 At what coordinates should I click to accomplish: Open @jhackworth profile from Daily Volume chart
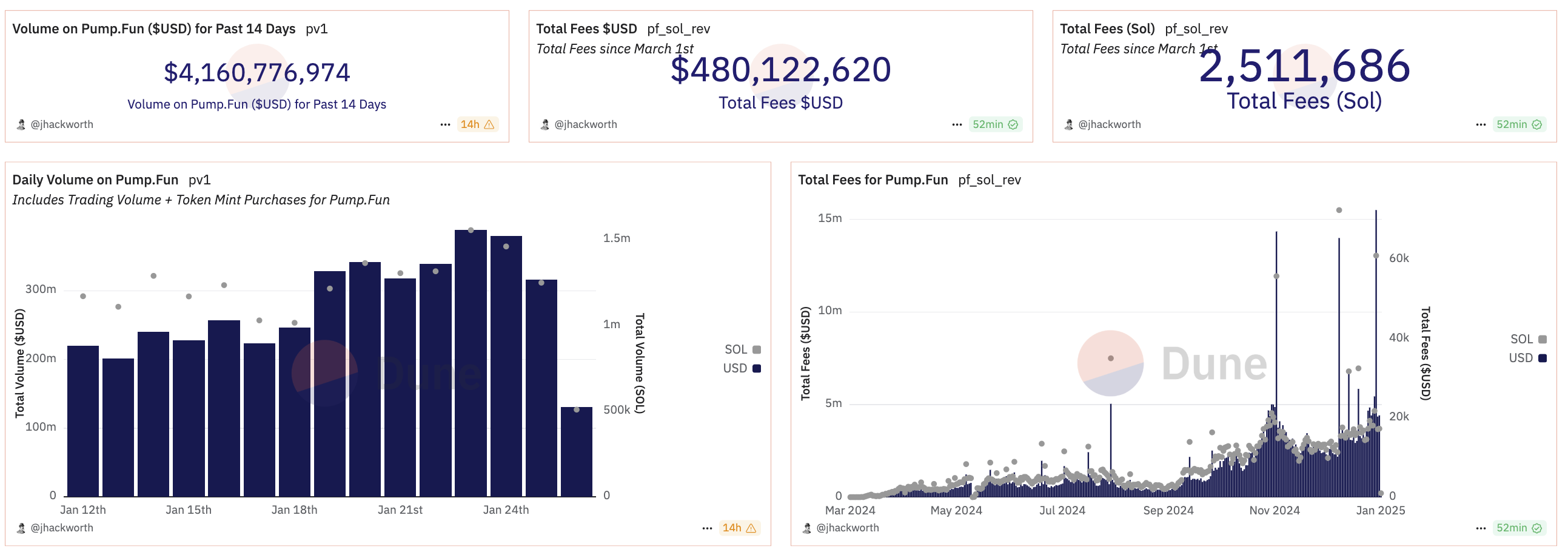pyautogui.click(x=62, y=528)
